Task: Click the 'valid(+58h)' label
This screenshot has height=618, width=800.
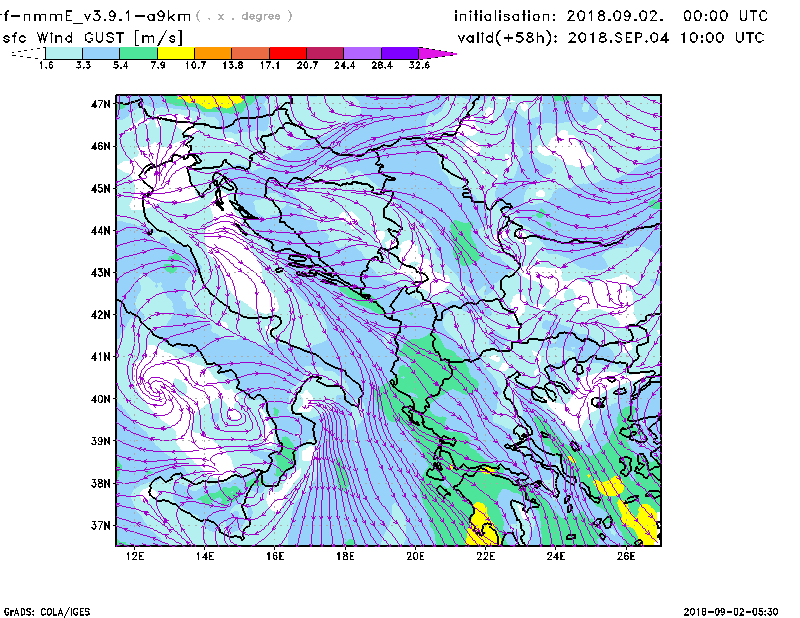Action: (508, 38)
